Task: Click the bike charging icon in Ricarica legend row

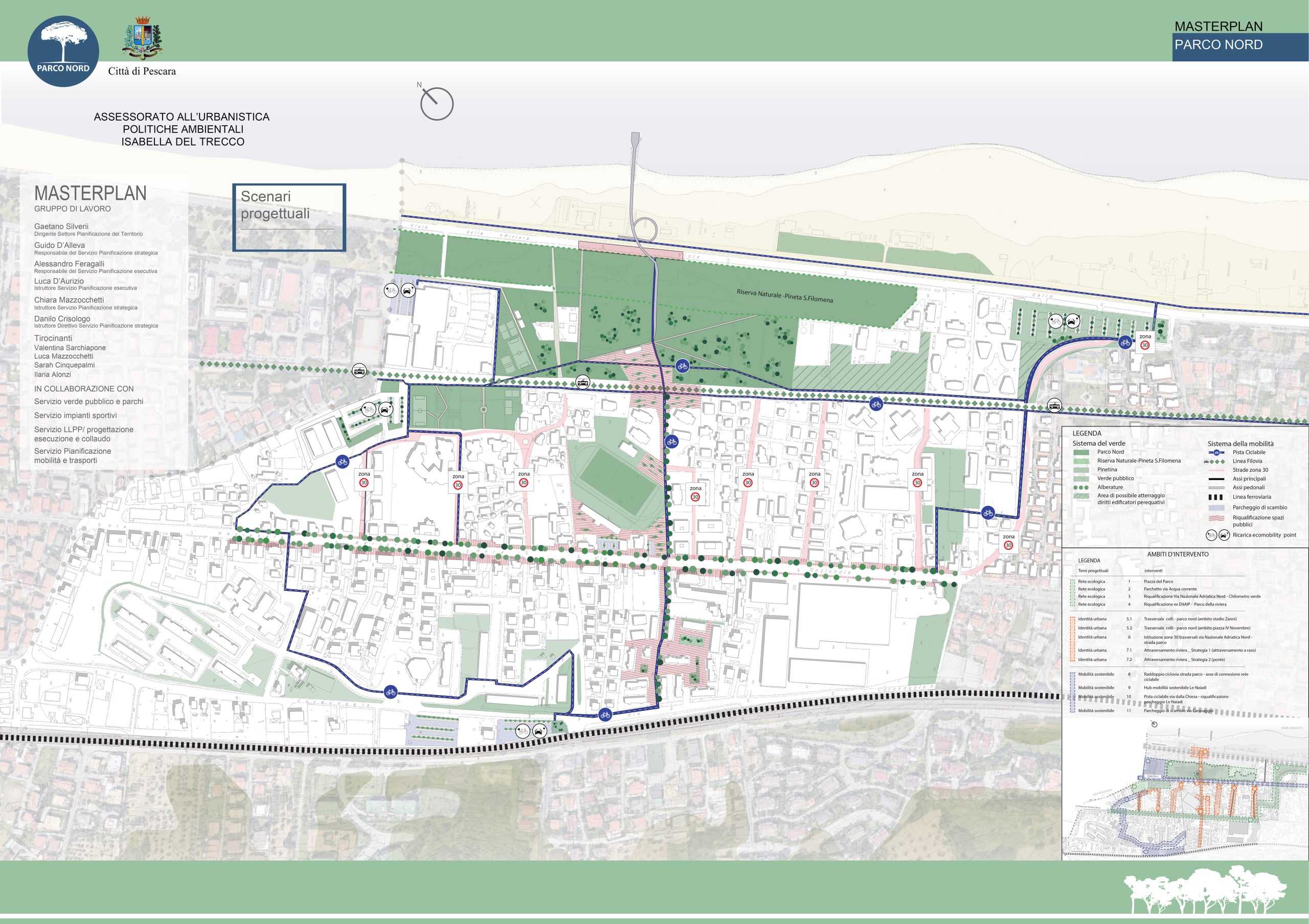Action: [x=1211, y=535]
